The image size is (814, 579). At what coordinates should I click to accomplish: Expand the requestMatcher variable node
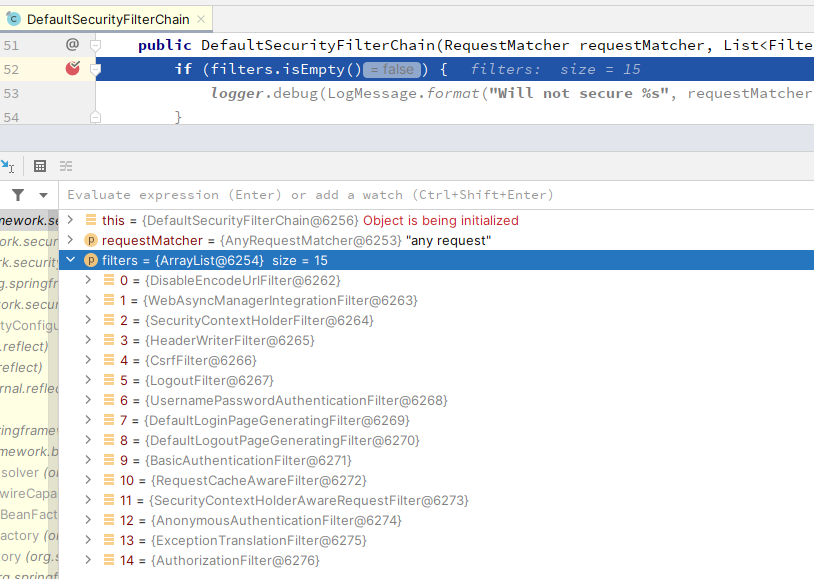click(71, 240)
